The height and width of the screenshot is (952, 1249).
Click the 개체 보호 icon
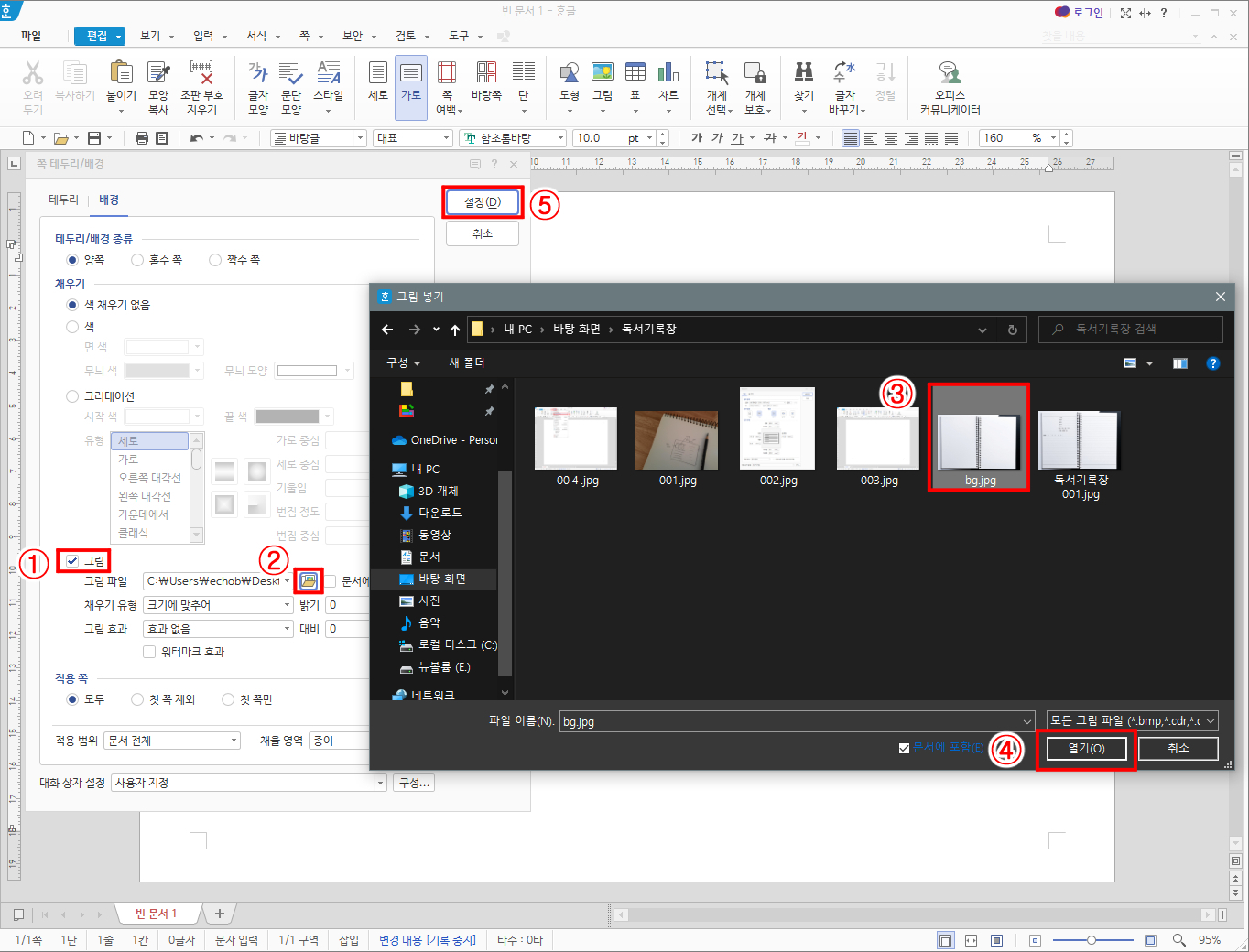(x=755, y=73)
